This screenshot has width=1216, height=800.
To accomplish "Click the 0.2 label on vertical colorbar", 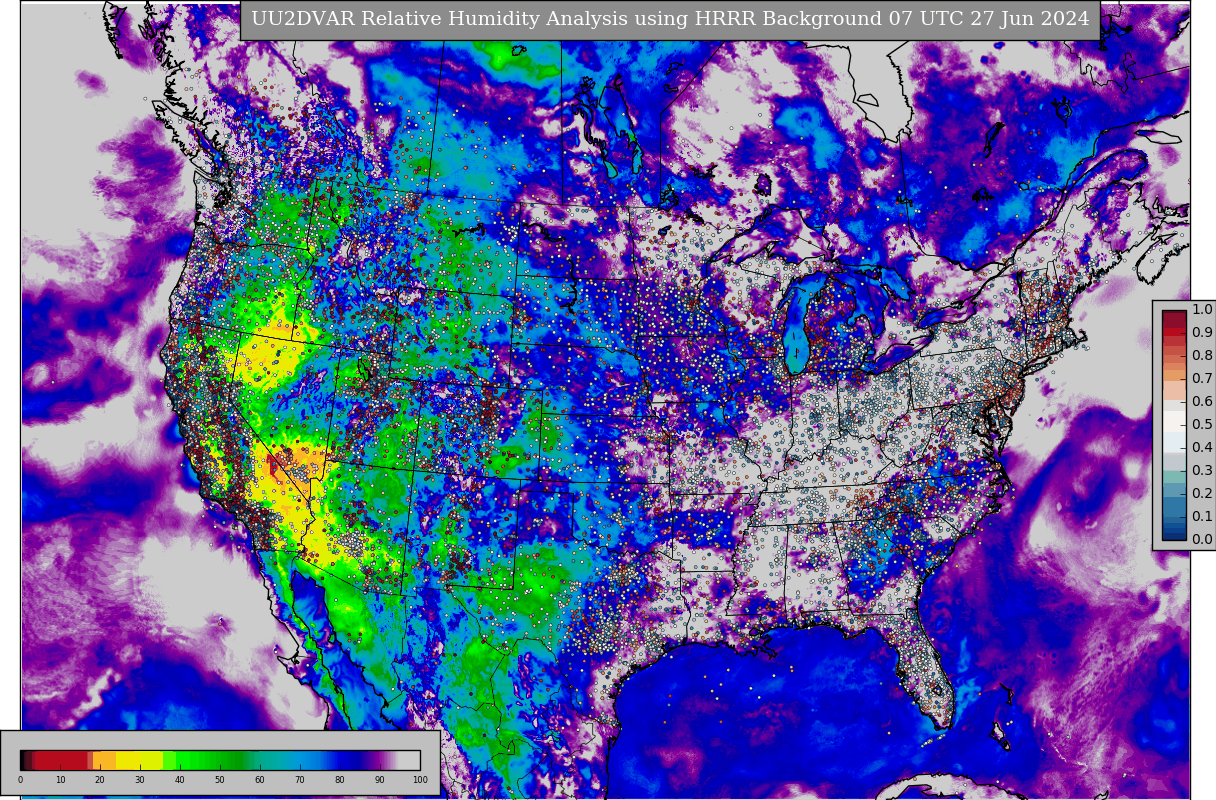I will [x=1202, y=493].
